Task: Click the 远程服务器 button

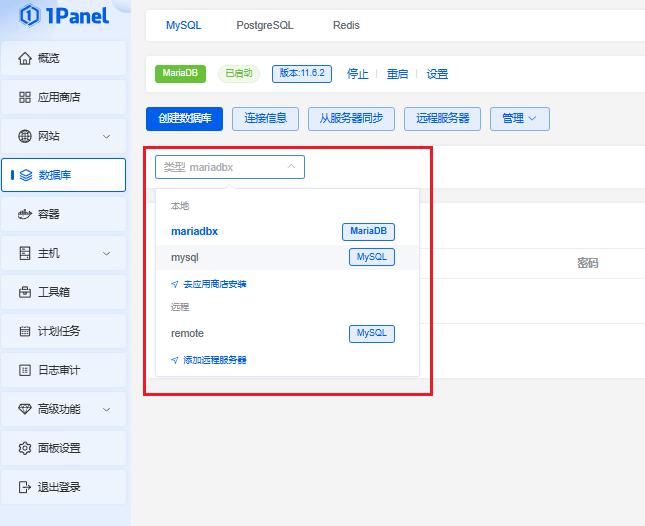Action: (x=442, y=119)
